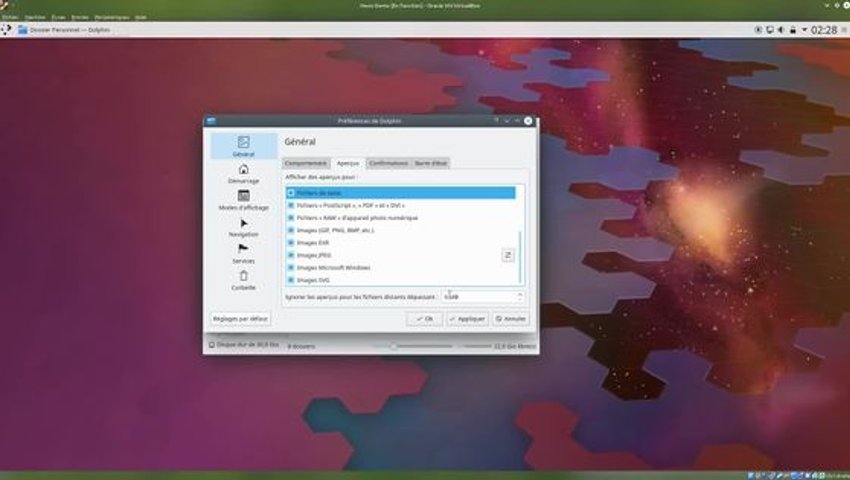Viewport: 850px width, 480px height.
Task: Click the Appliquer button
Action: pyautogui.click(x=467, y=319)
